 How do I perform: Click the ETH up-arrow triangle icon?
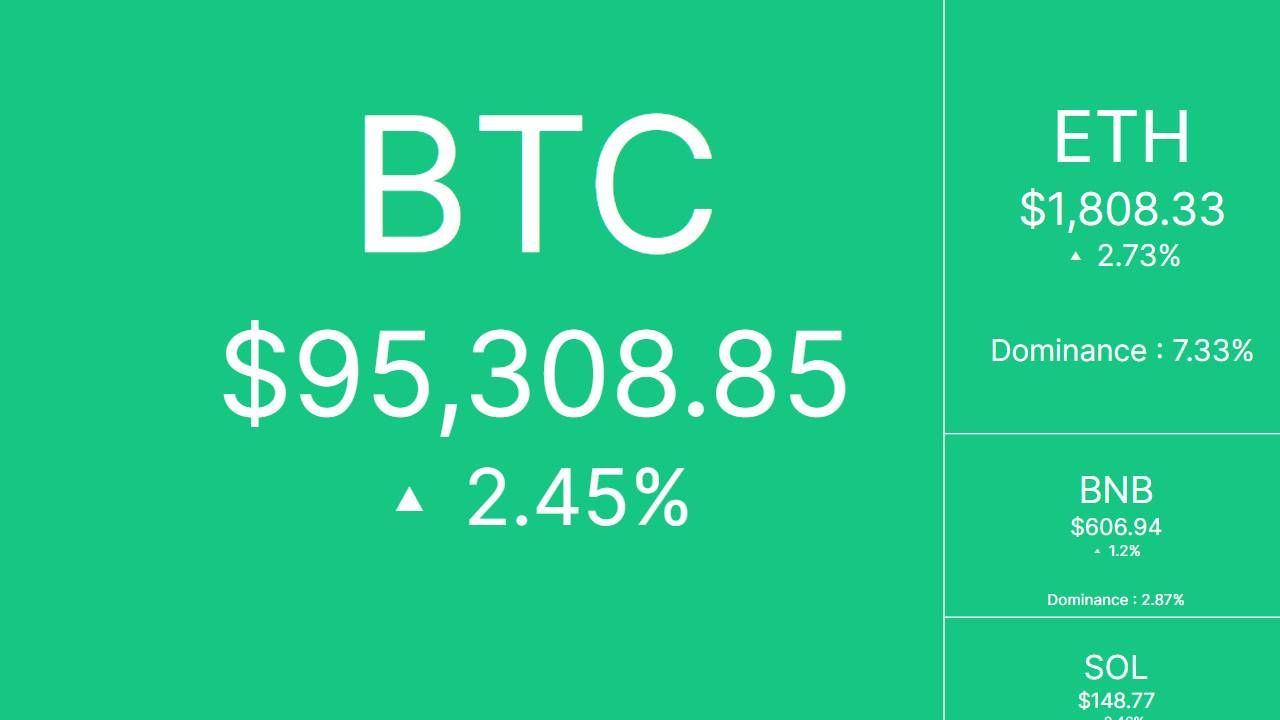tap(1076, 256)
